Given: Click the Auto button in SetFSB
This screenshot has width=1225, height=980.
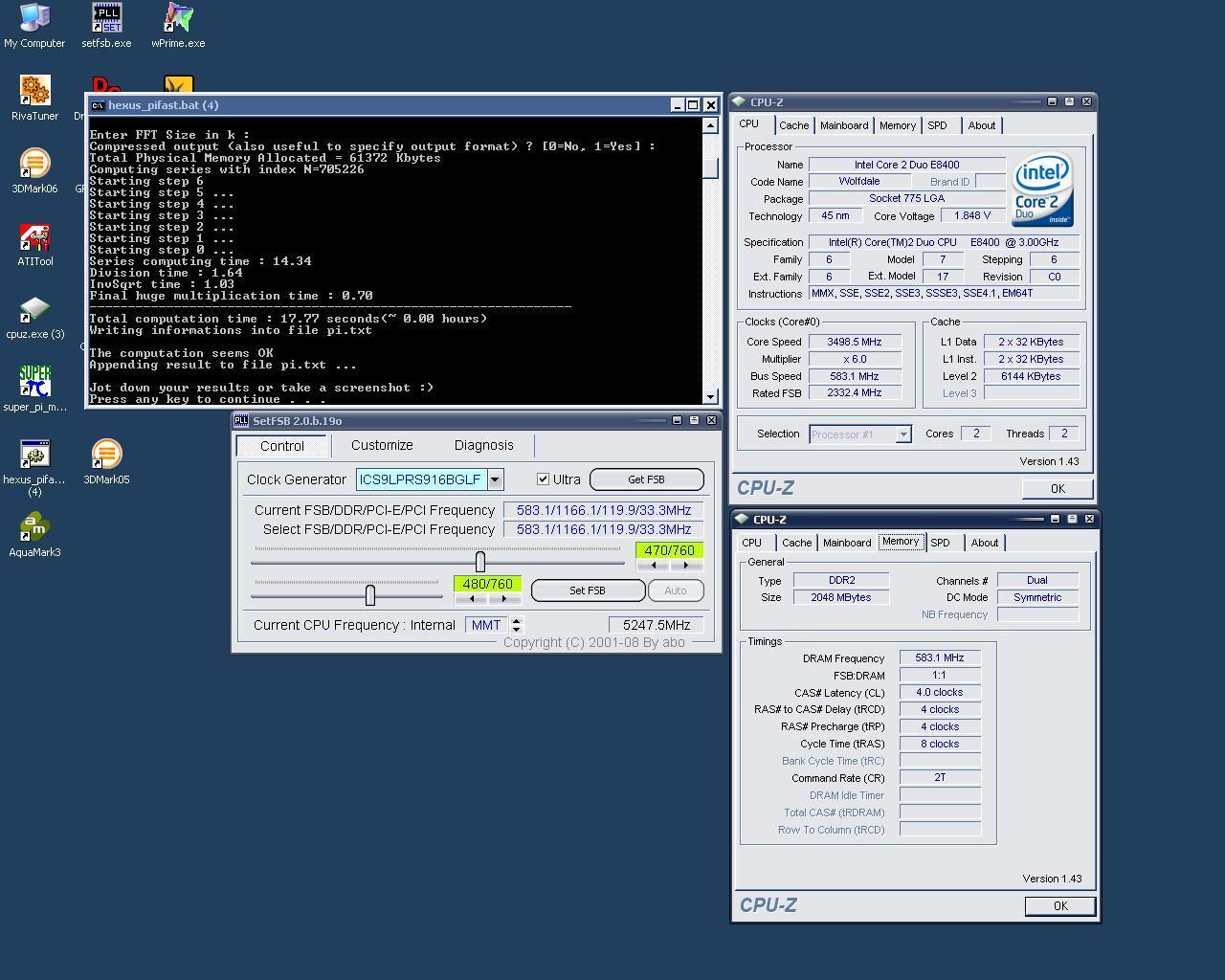Looking at the screenshot, I should click(x=676, y=590).
